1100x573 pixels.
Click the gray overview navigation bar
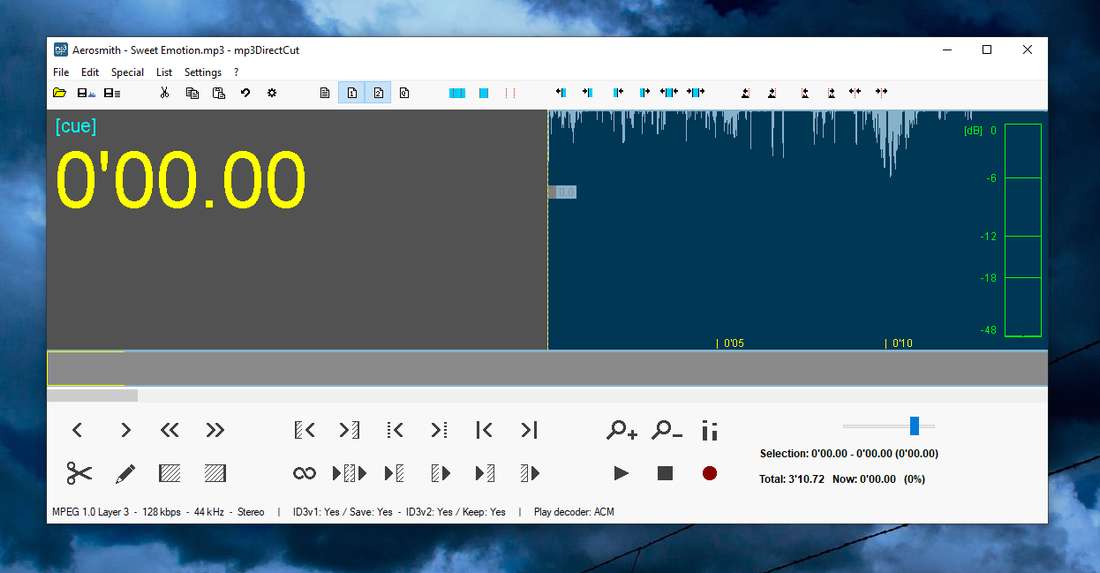tap(547, 368)
